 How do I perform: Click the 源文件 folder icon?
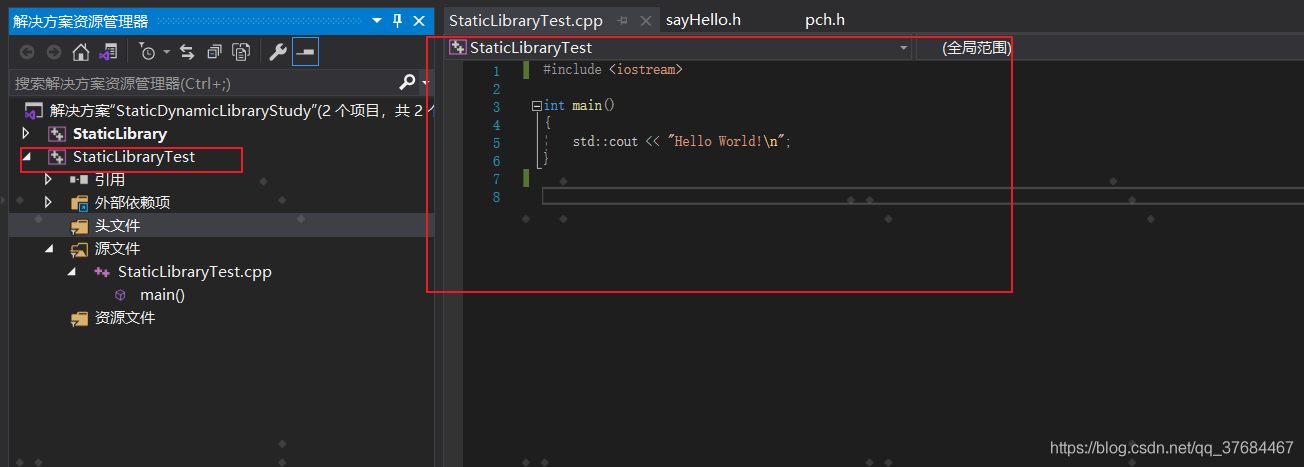[79, 249]
